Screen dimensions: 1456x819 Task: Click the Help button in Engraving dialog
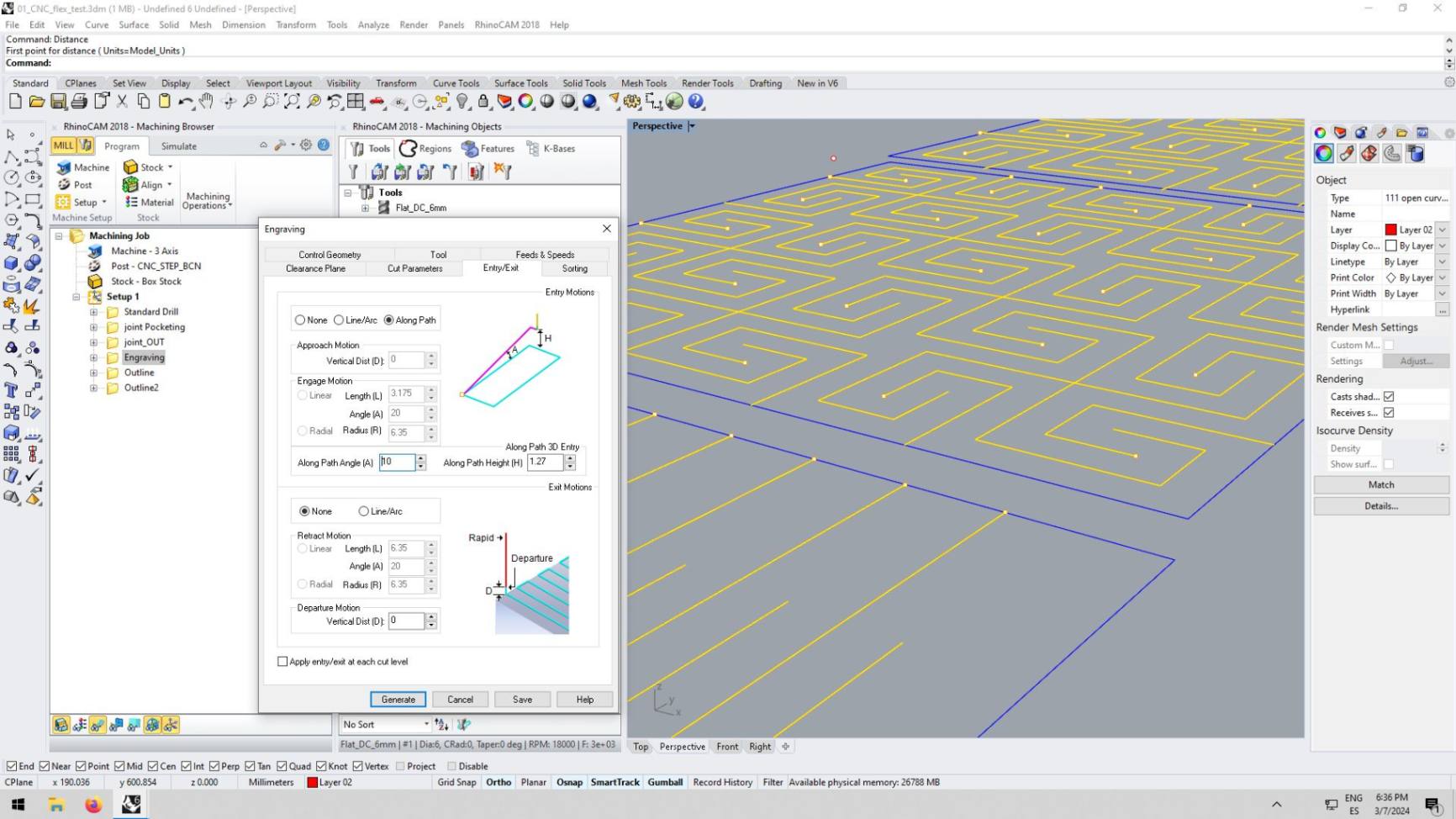pyautogui.click(x=585, y=700)
